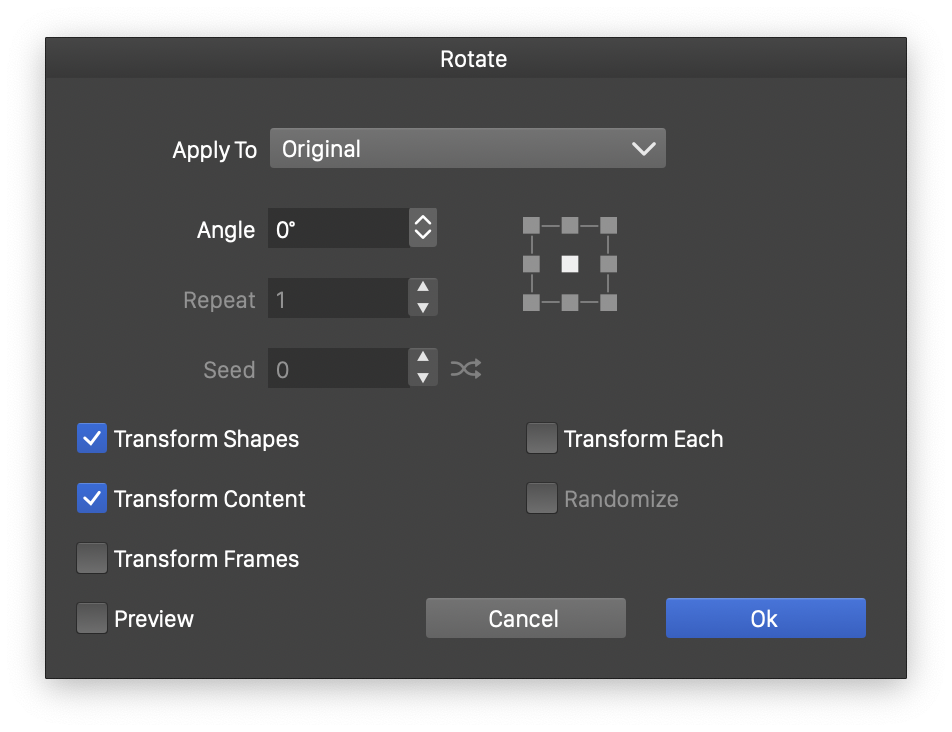This screenshot has width=952, height=732.
Task: Select the center rotation anchor point
Action: tap(570, 264)
